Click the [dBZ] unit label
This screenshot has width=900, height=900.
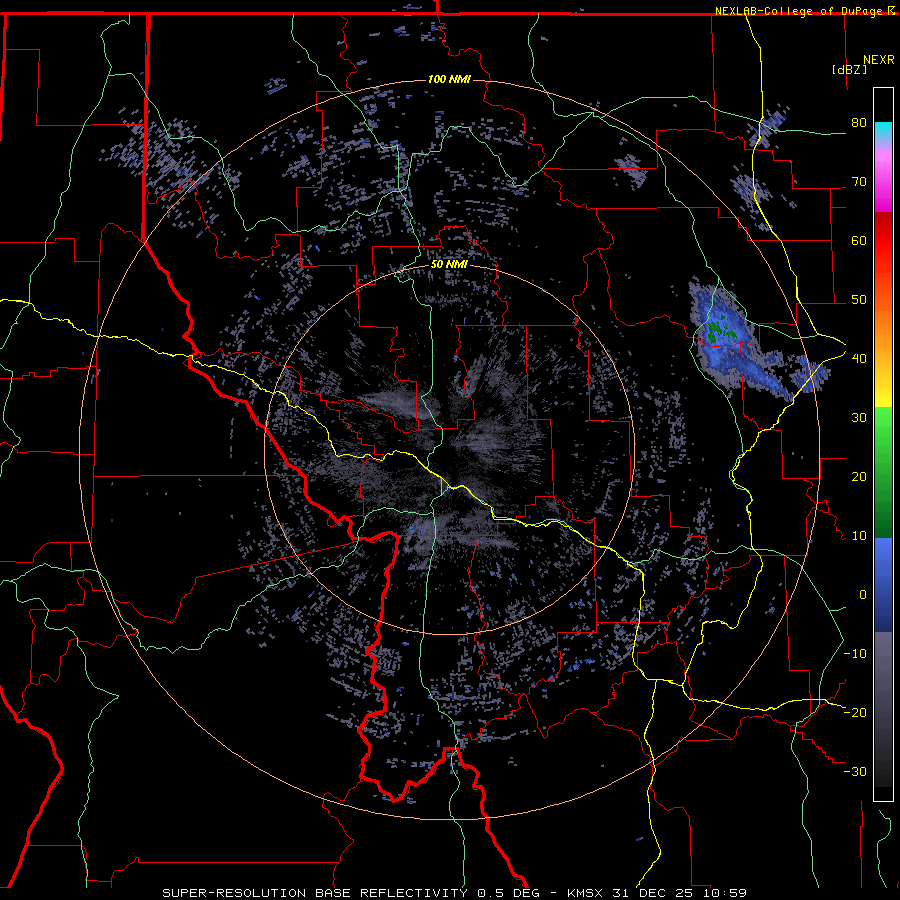(x=849, y=69)
